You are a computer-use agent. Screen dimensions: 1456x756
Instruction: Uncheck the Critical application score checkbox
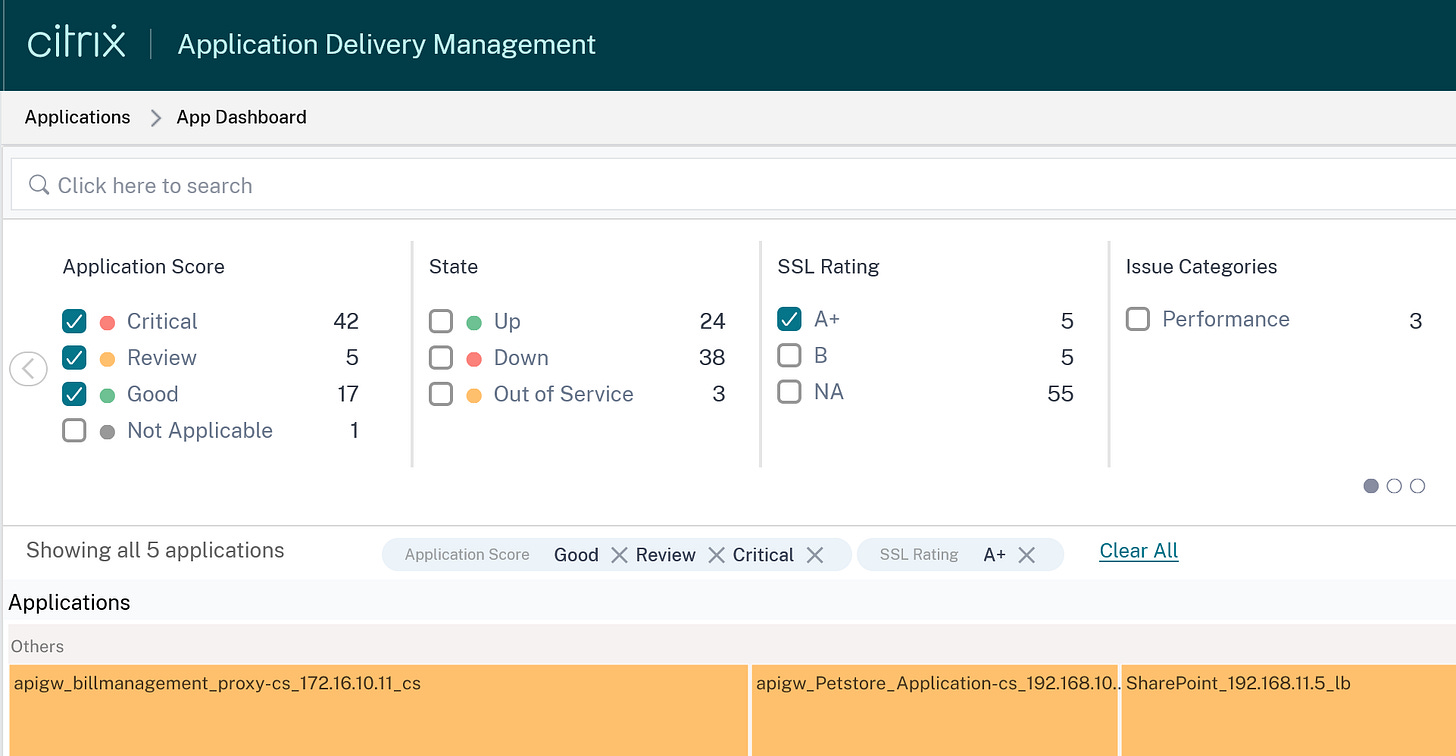pos(74,321)
